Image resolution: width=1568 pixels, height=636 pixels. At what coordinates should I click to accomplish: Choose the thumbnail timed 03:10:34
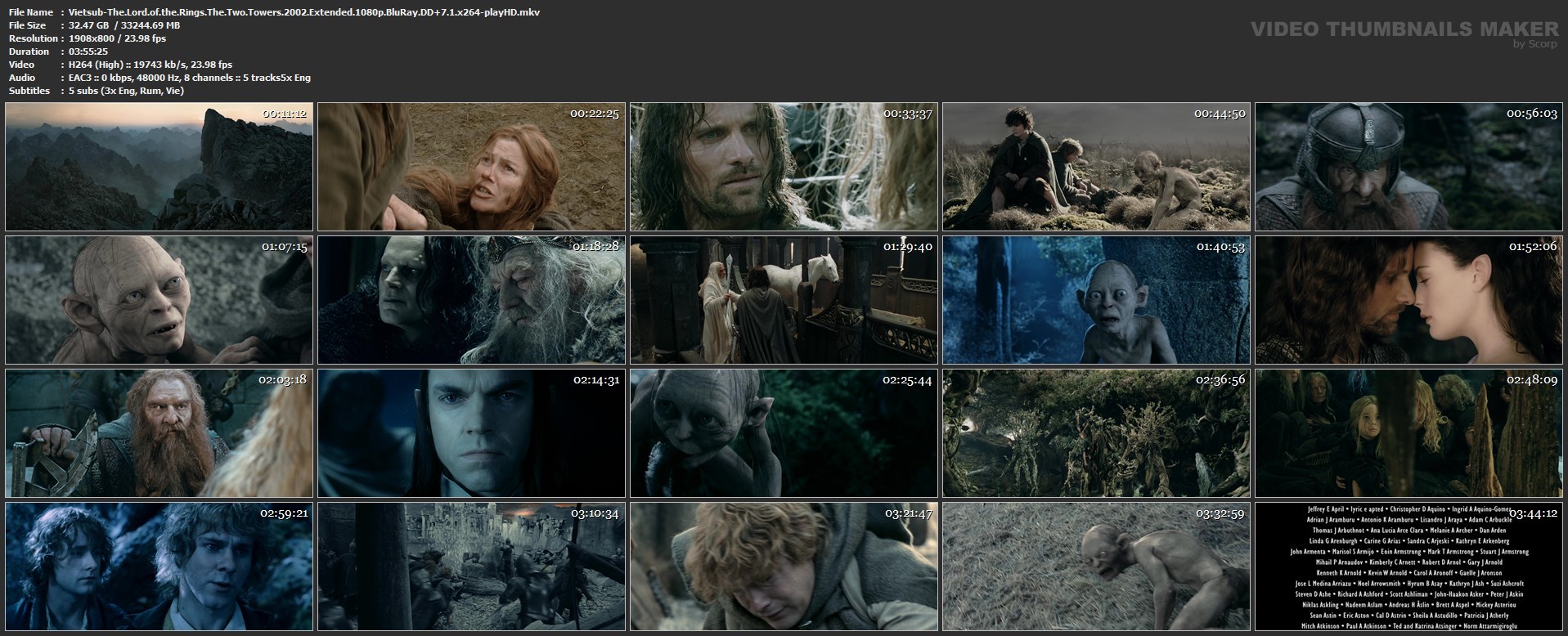click(471, 567)
